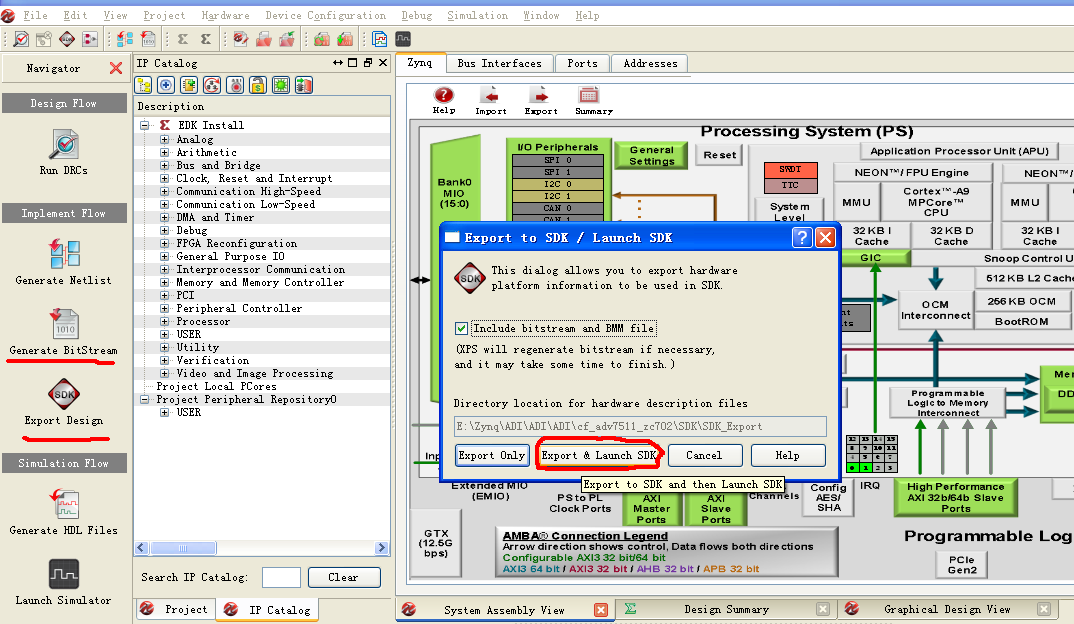This screenshot has width=1074, height=624.
Task: Collapse the Project Peripheral Repository0 node
Action: pyautogui.click(x=145, y=399)
